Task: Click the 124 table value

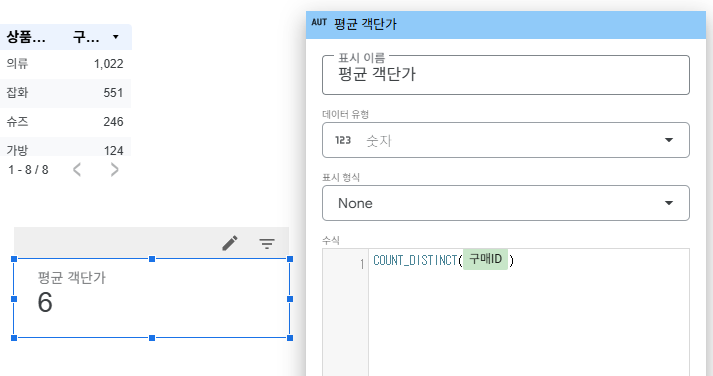Action: coord(113,150)
